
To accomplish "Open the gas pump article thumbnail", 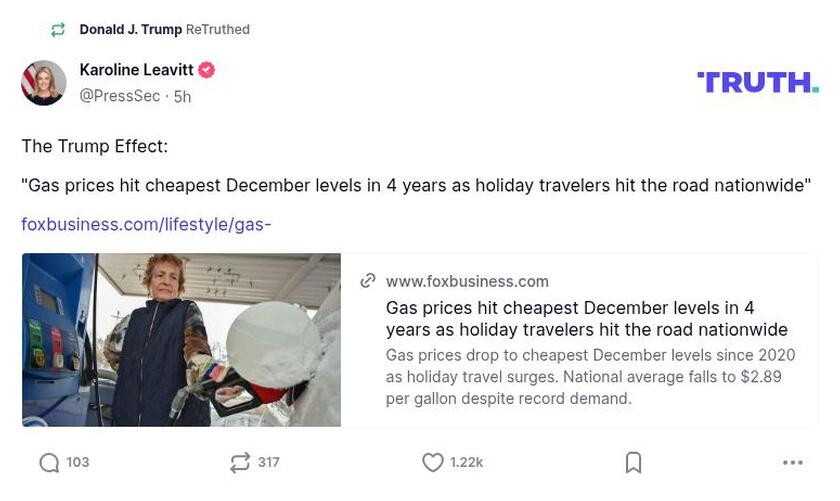I will (x=181, y=340).
